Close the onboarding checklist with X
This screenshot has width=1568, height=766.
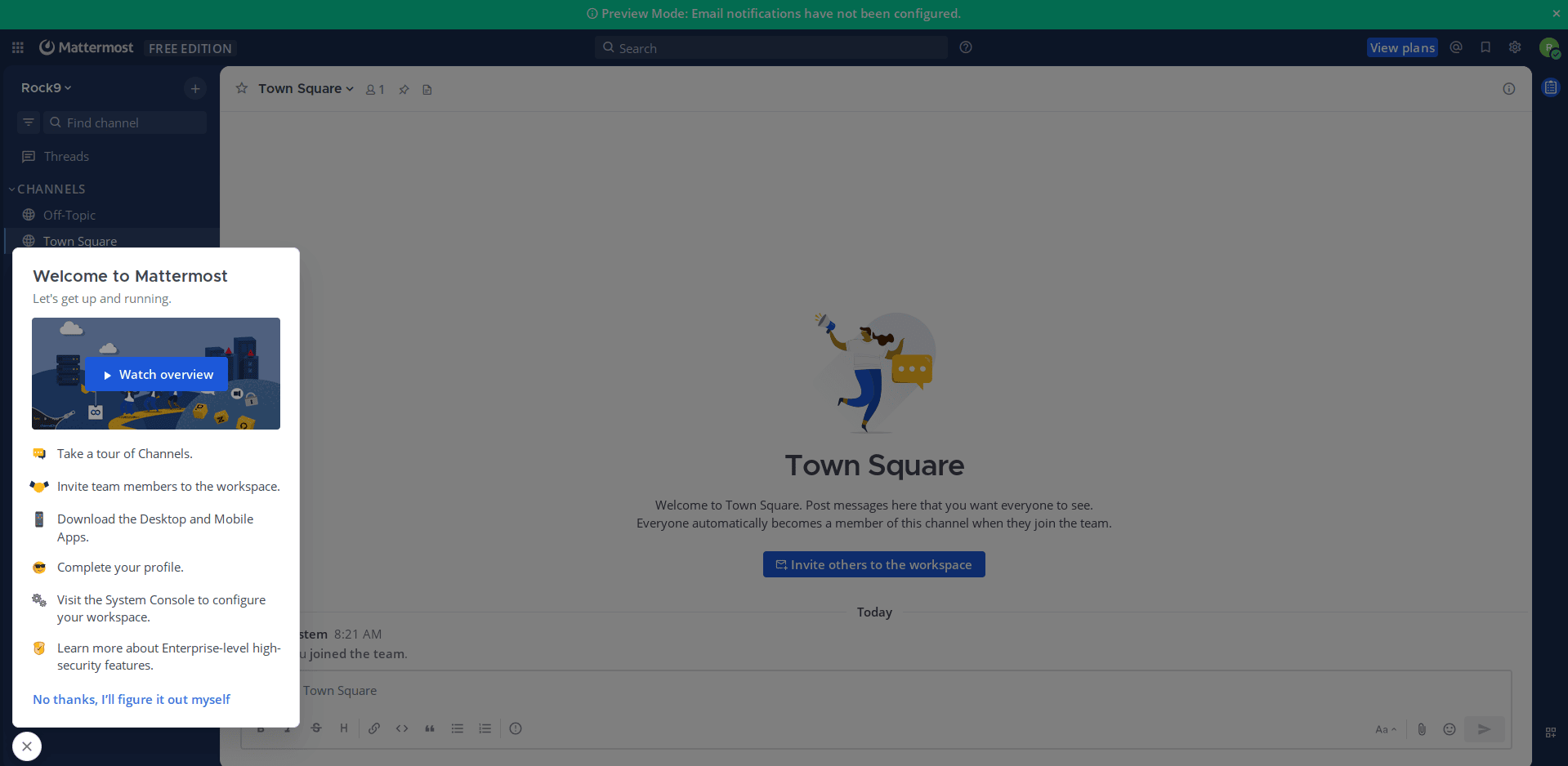click(x=27, y=746)
